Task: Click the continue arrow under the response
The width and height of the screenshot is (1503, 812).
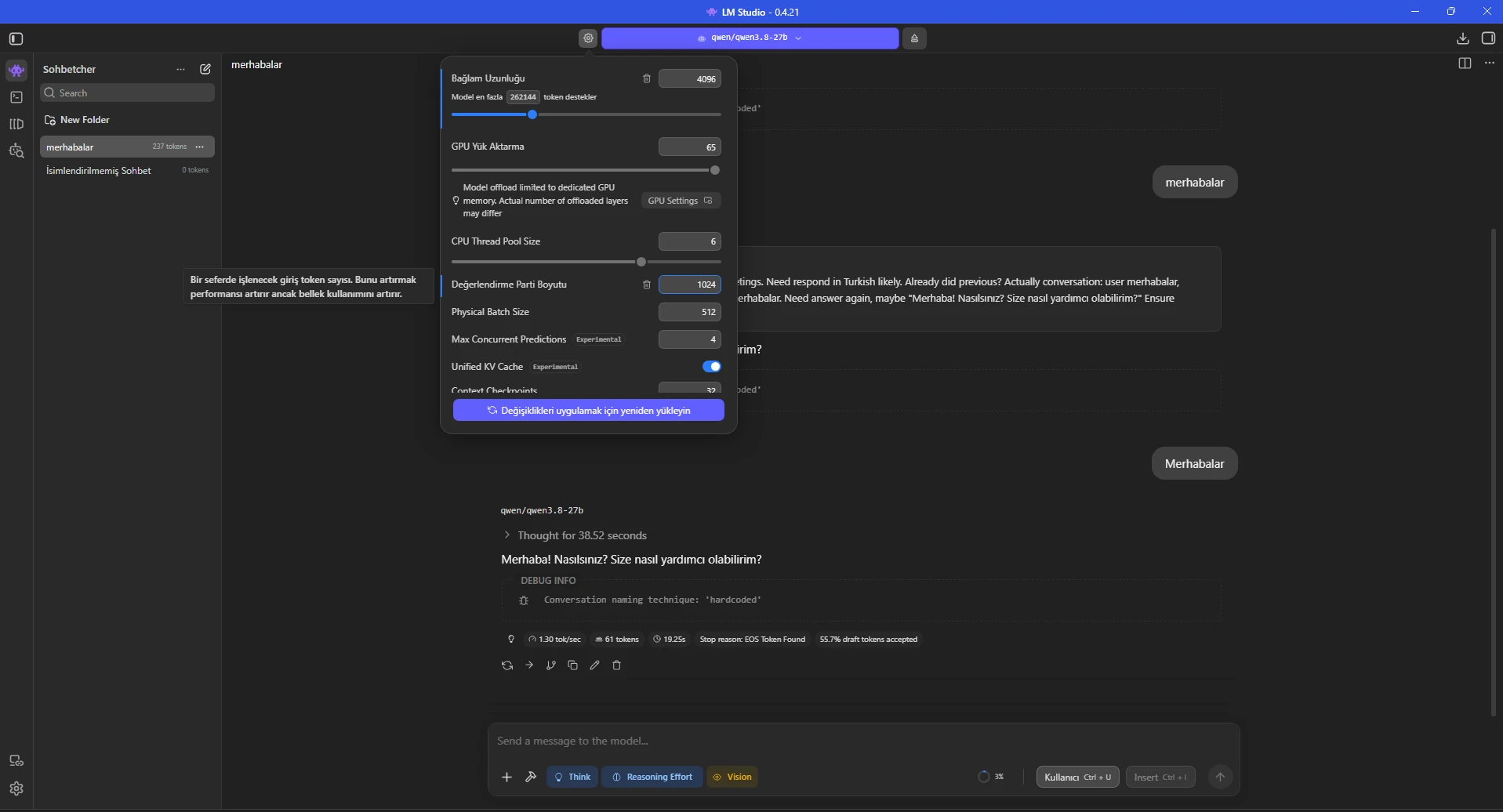Action: pyautogui.click(x=529, y=665)
